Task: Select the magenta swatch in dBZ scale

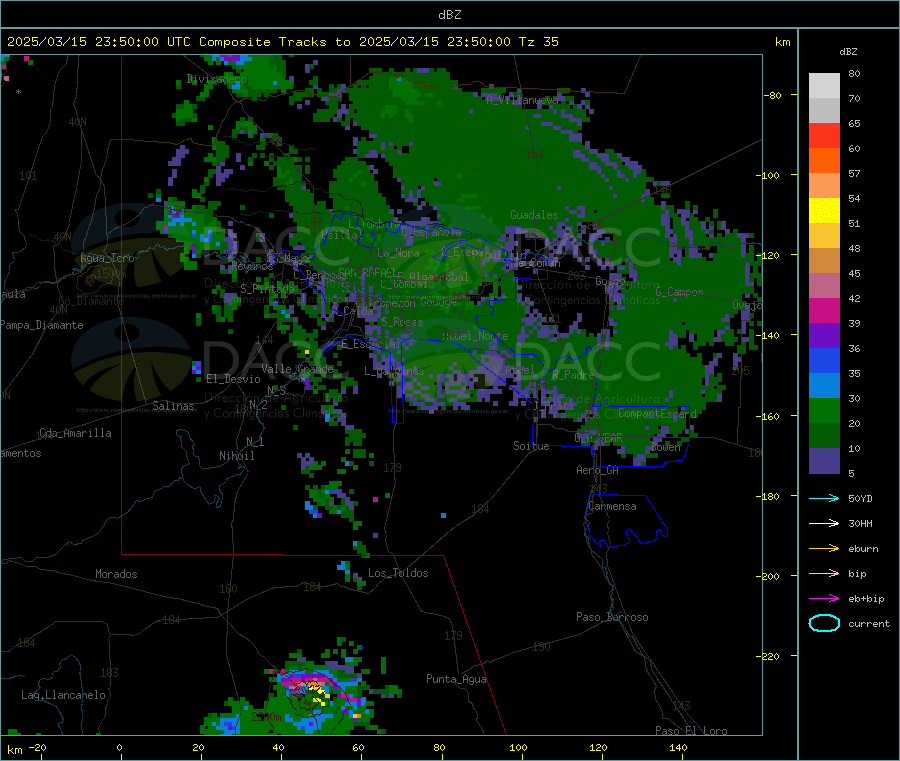Action: pos(824,310)
